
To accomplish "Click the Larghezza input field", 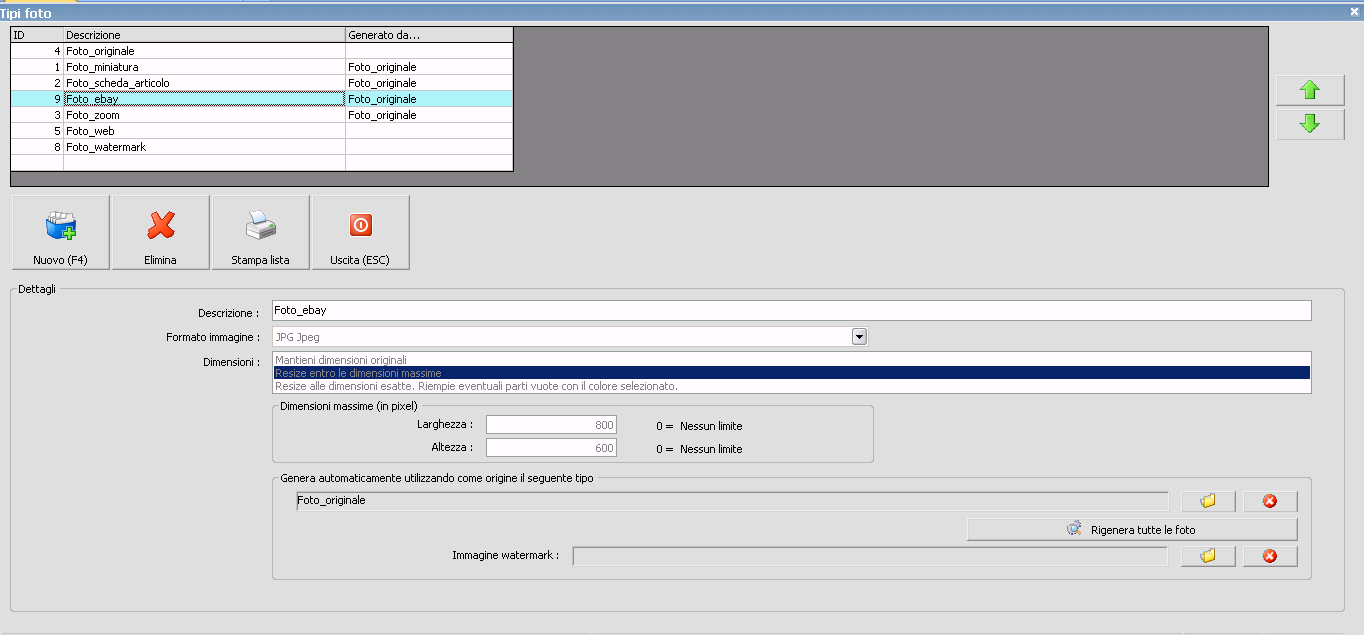I will pos(551,425).
